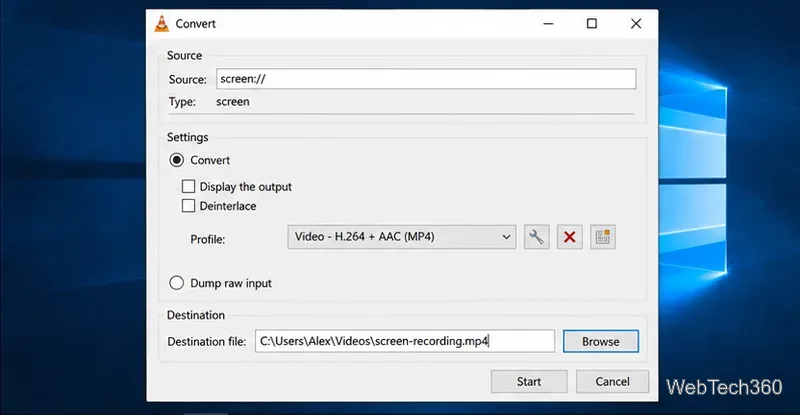
Task: Focus the Source screen:// field
Action: (x=426, y=79)
